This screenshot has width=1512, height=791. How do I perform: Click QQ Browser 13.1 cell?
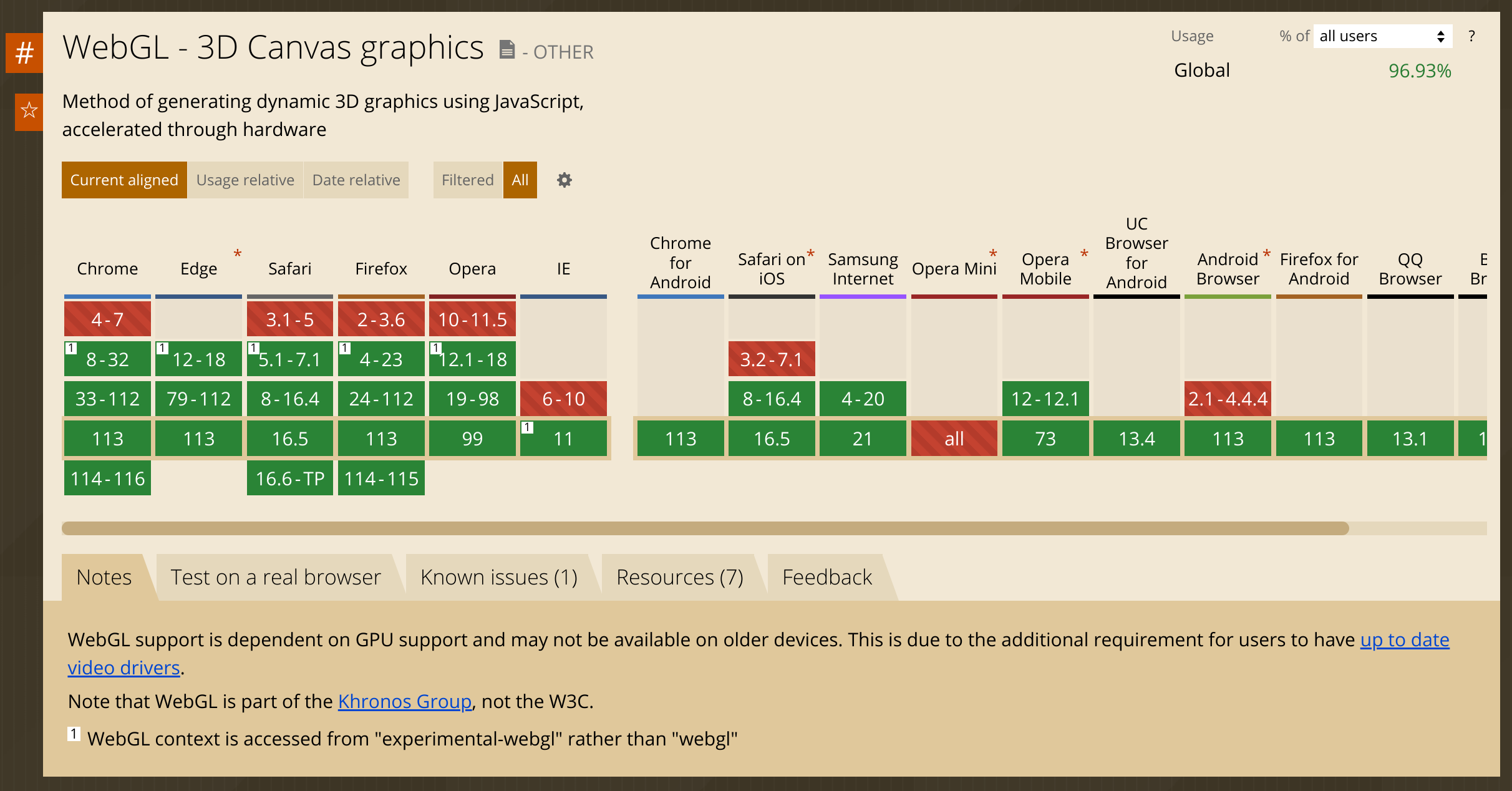point(1410,439)
